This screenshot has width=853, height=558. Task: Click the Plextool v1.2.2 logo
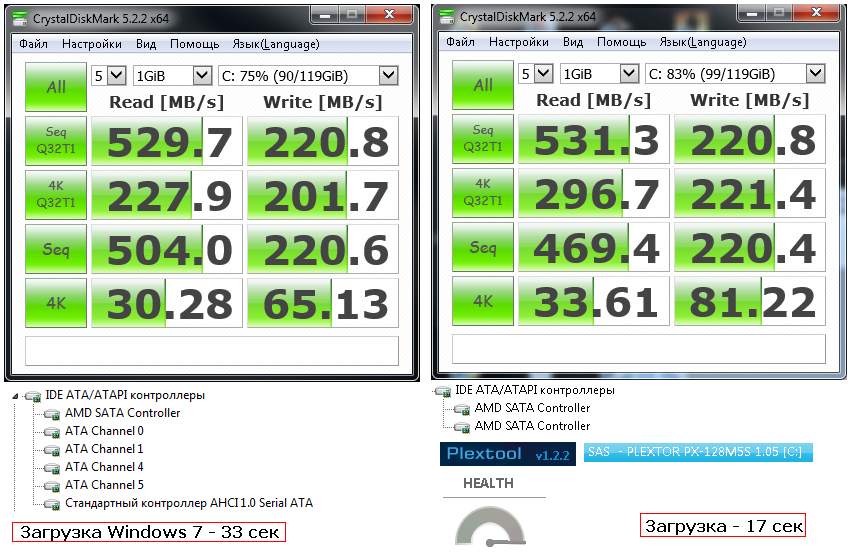(508, 454)
